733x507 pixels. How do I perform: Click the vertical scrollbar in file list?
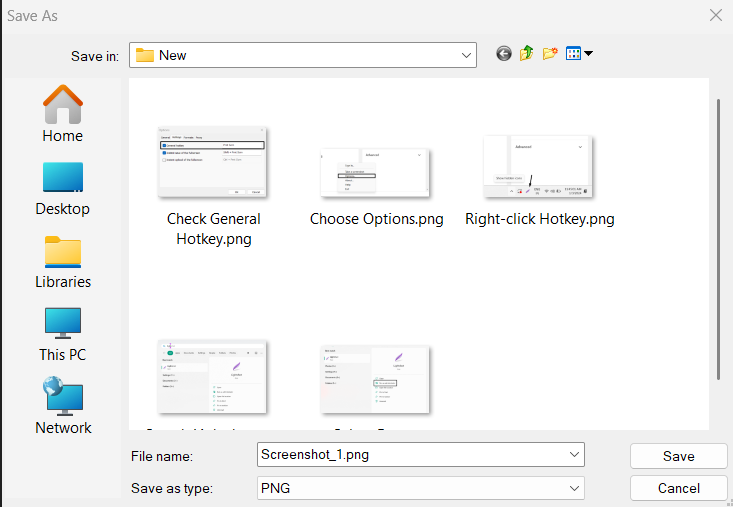pyautogui.click(x=718, y=240)
